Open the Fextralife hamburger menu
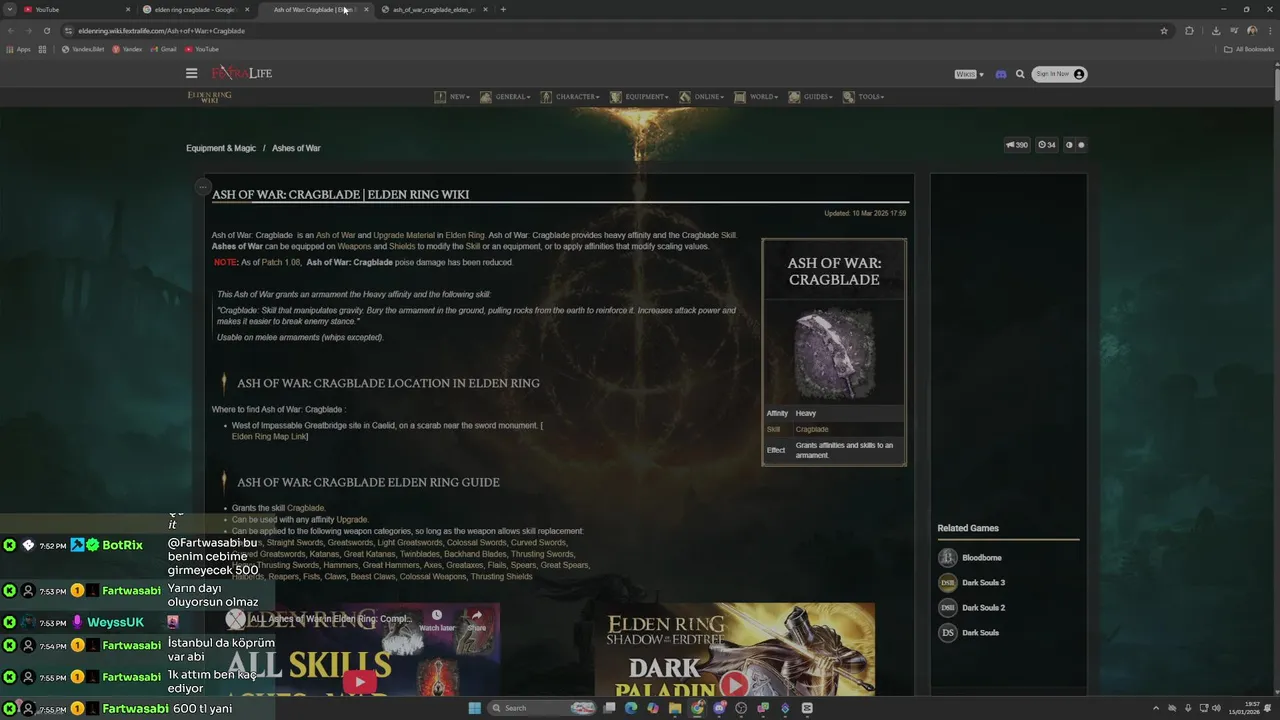The image size is (1280, 720). click(191, 73)
